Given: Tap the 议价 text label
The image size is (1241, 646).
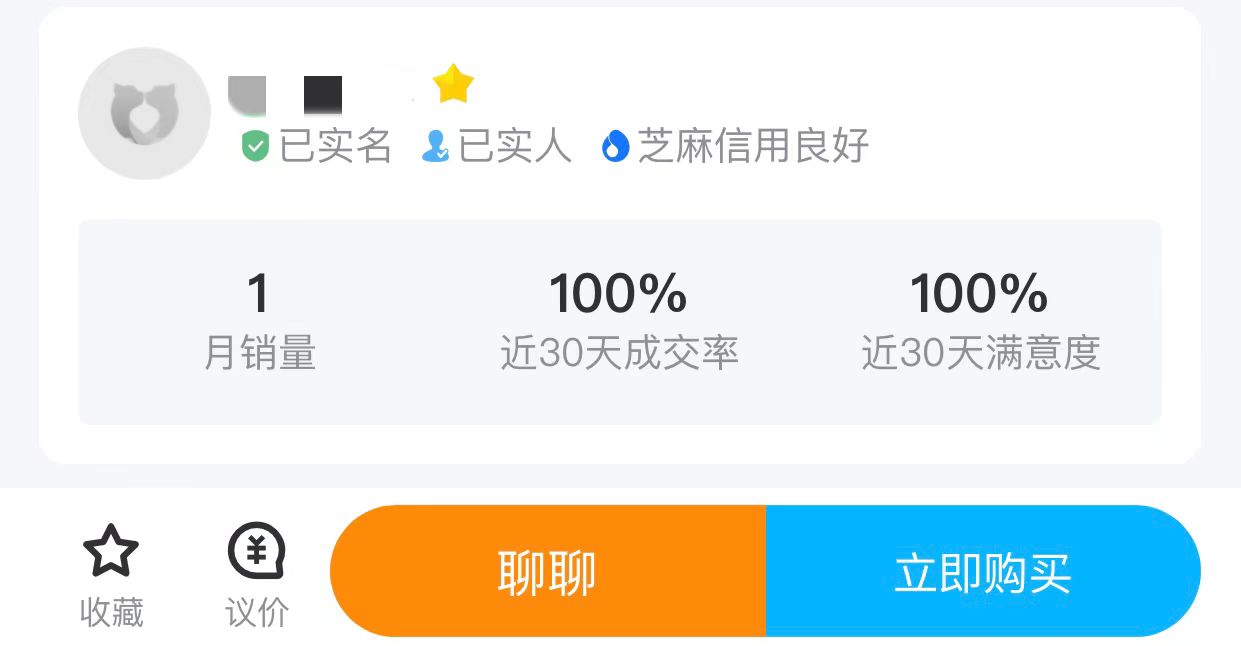Looking at the screenshot, I should click(x=257, y=612).
